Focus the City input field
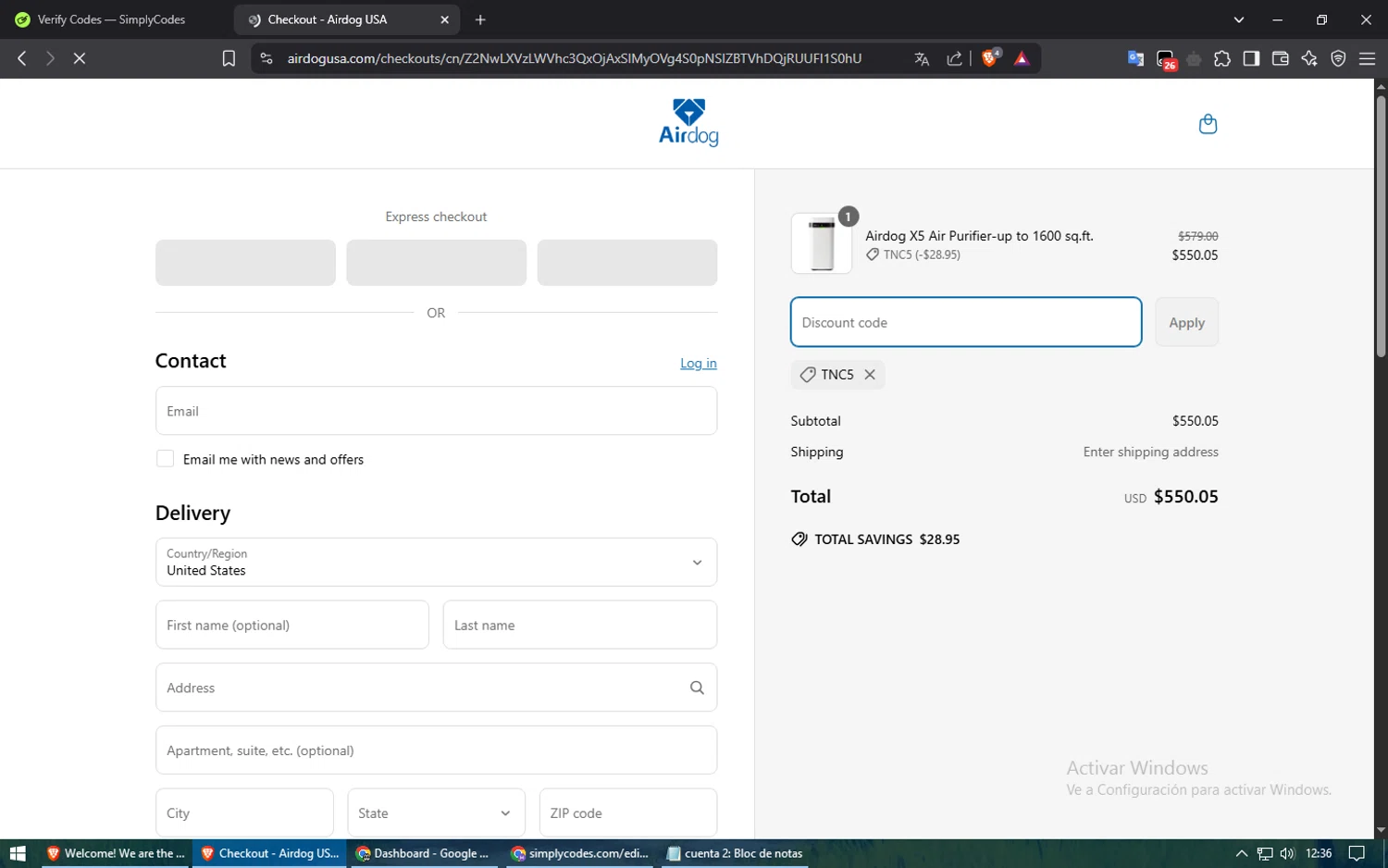1388x868 pixels. [244, 812]
